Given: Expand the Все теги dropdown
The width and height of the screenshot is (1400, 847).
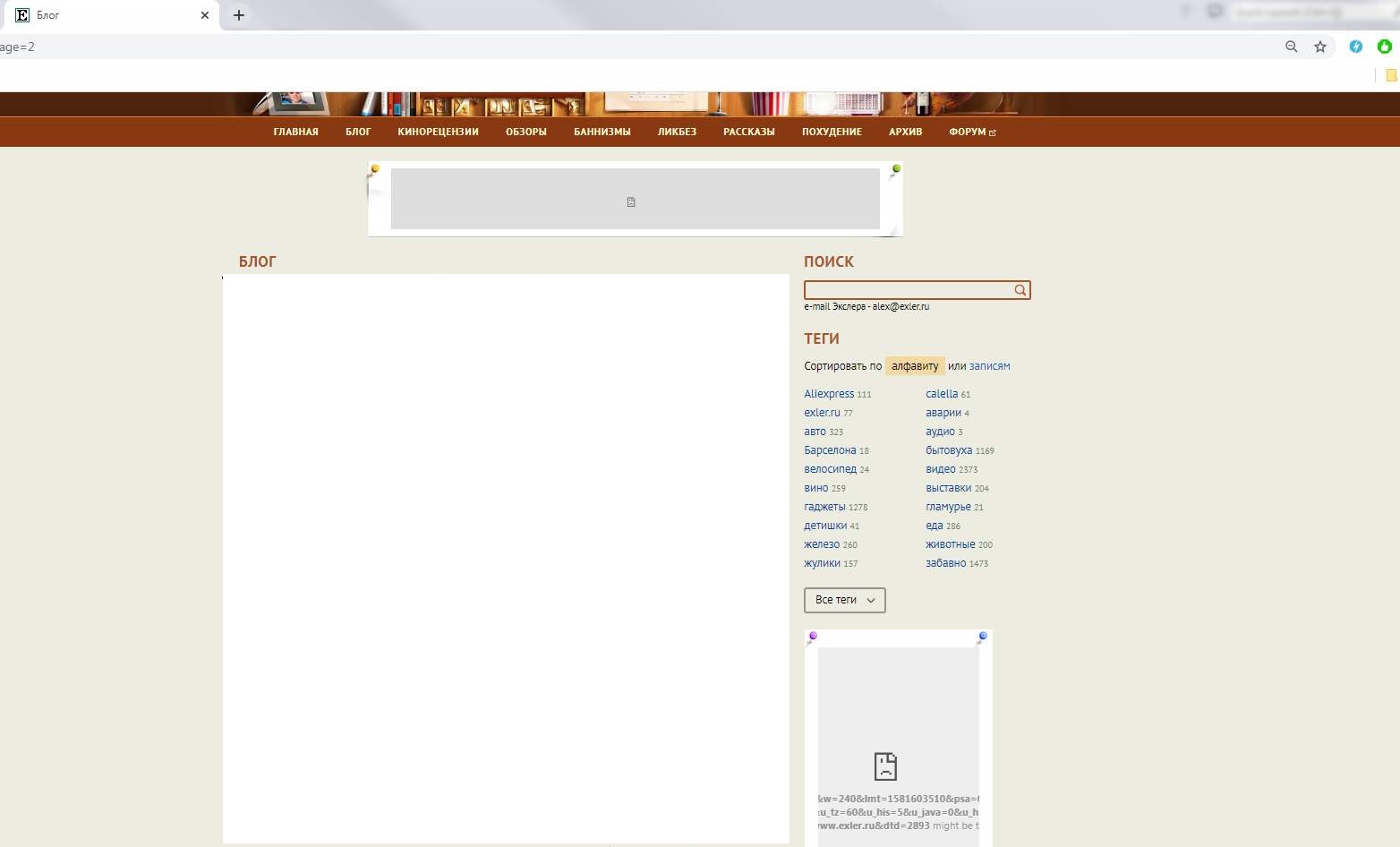Looking at the screenshot, I should click(844, 600).
